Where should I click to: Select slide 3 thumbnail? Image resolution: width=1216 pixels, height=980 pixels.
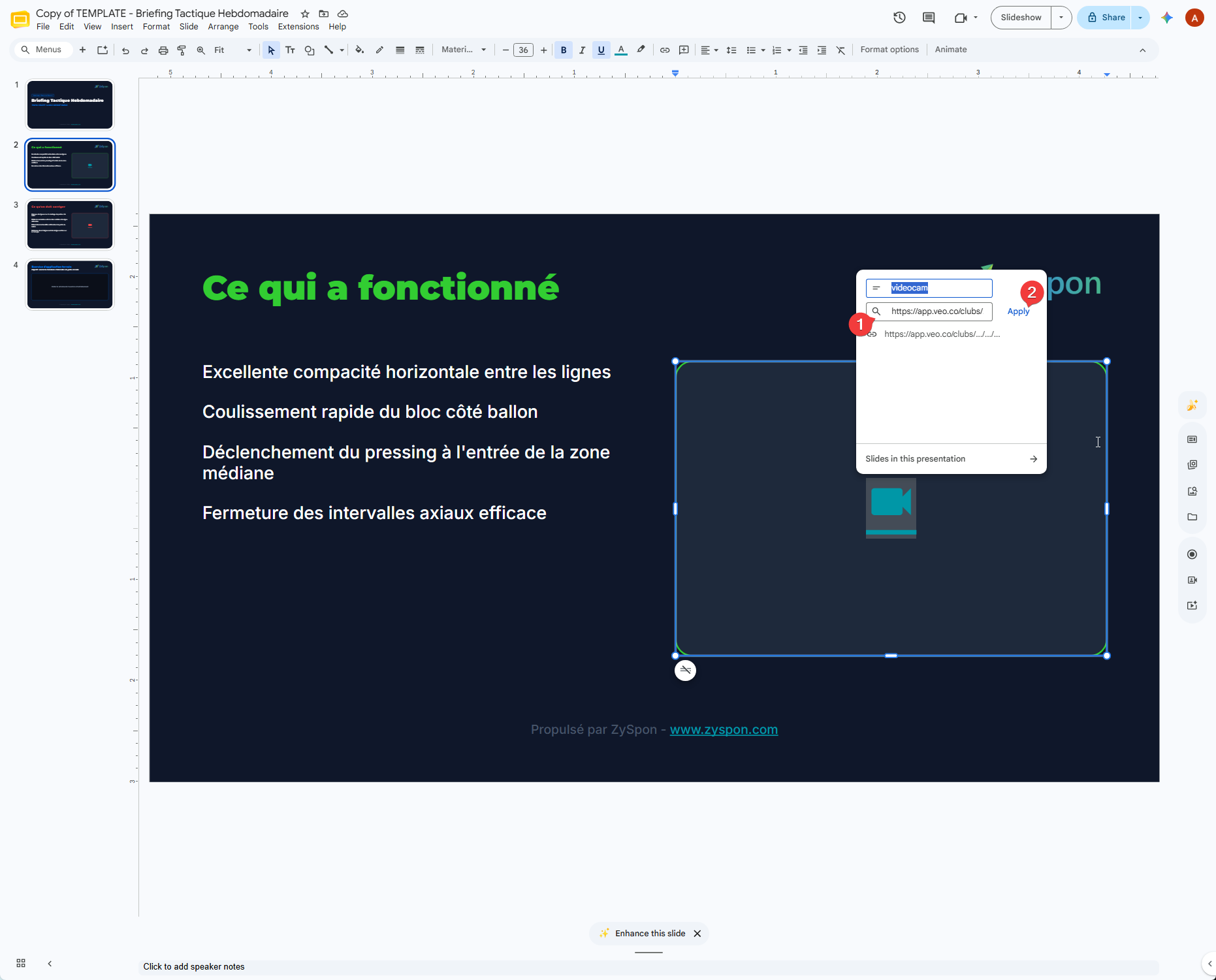[x=70, y=225]
